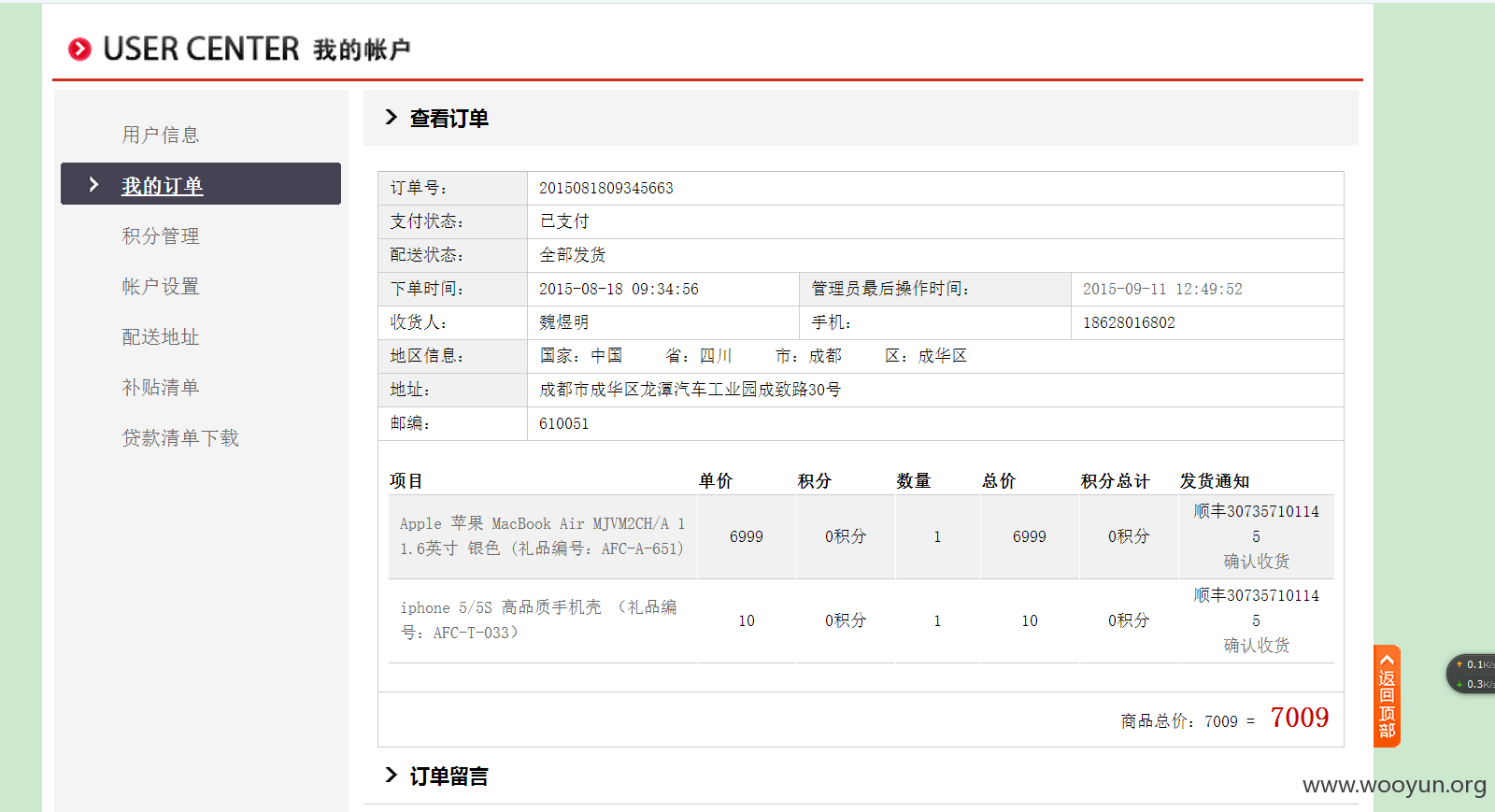The height and width of the screenshot is (812, 1495).
Task: Click the 管理员最后操作时间 label
Action: pos(890,289)
